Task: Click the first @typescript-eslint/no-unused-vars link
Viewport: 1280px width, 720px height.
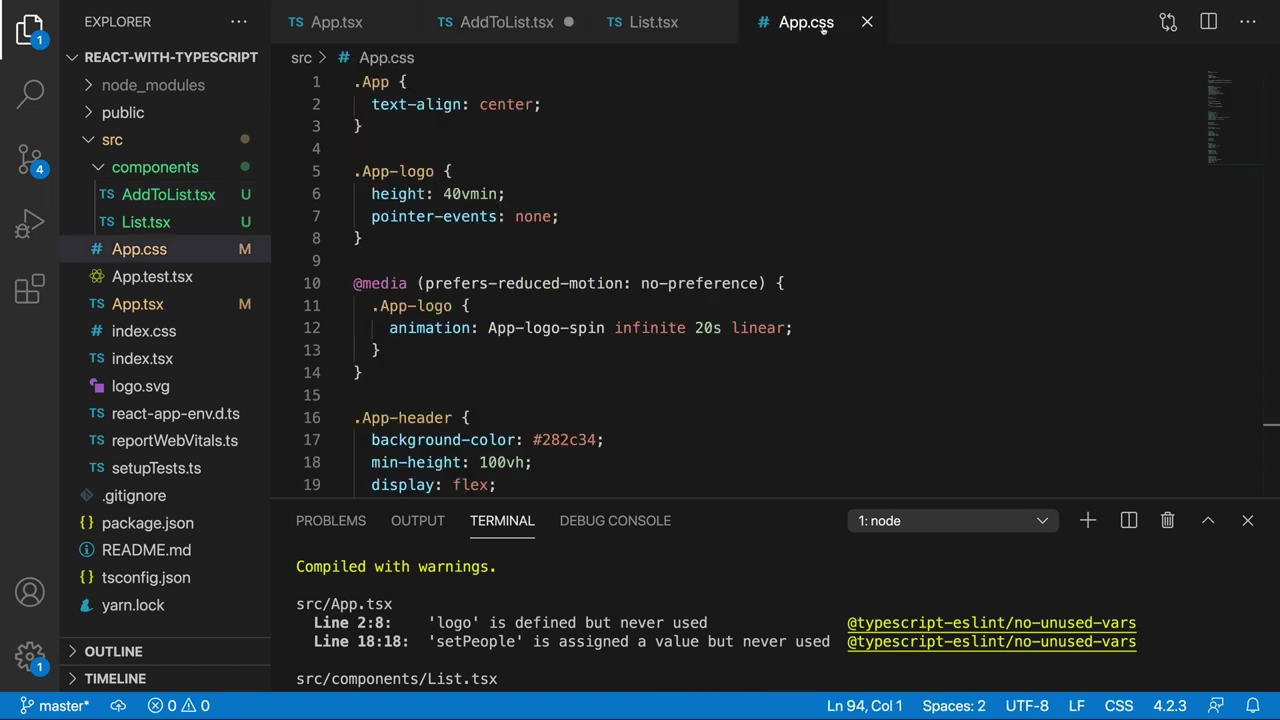Action: coord(991,623)
